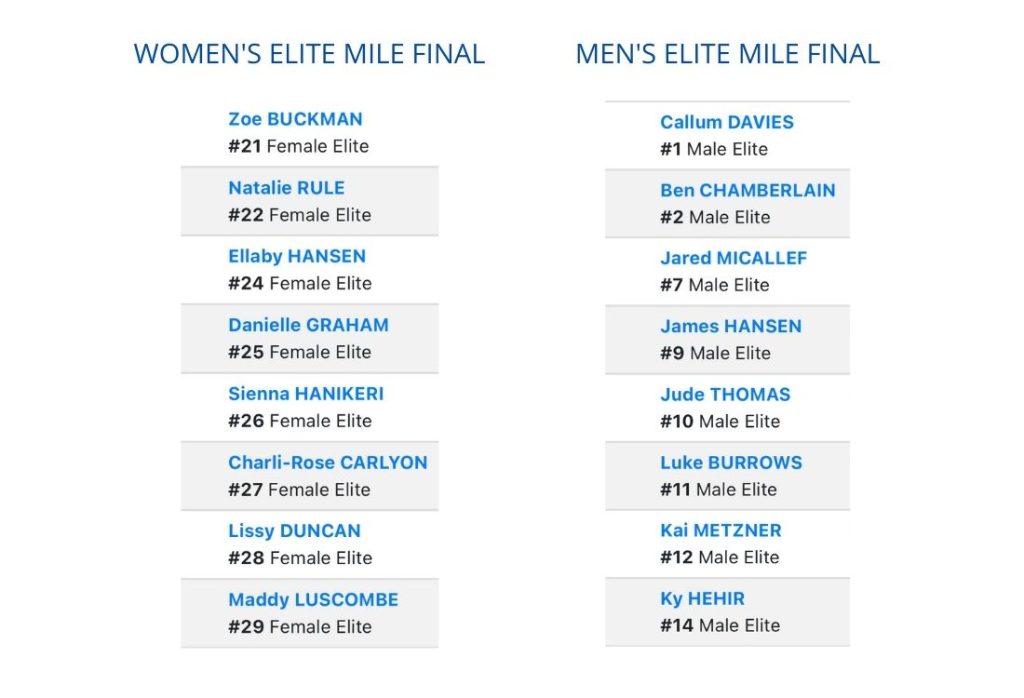Click Ky HEHIR name link

[x=702, y=599]
